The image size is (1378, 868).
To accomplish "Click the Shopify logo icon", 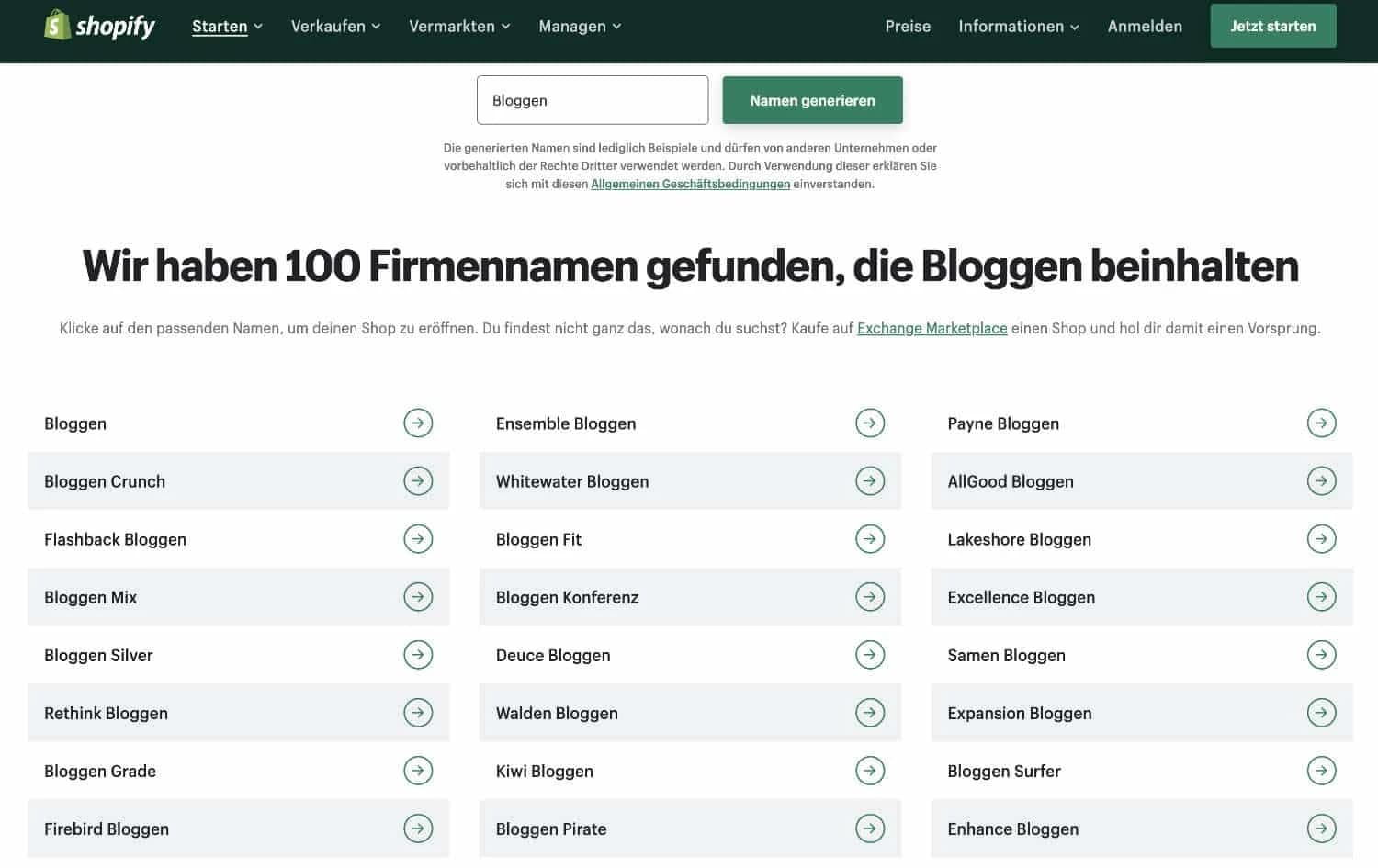I will (57, 24).
